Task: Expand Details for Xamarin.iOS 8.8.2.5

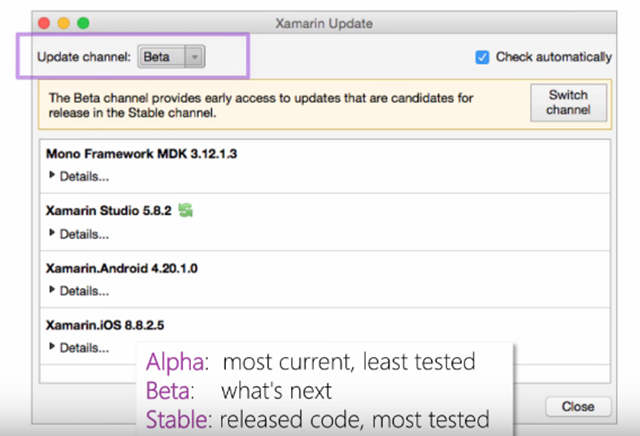Action: pyautogui.click(x=79, y=347)
